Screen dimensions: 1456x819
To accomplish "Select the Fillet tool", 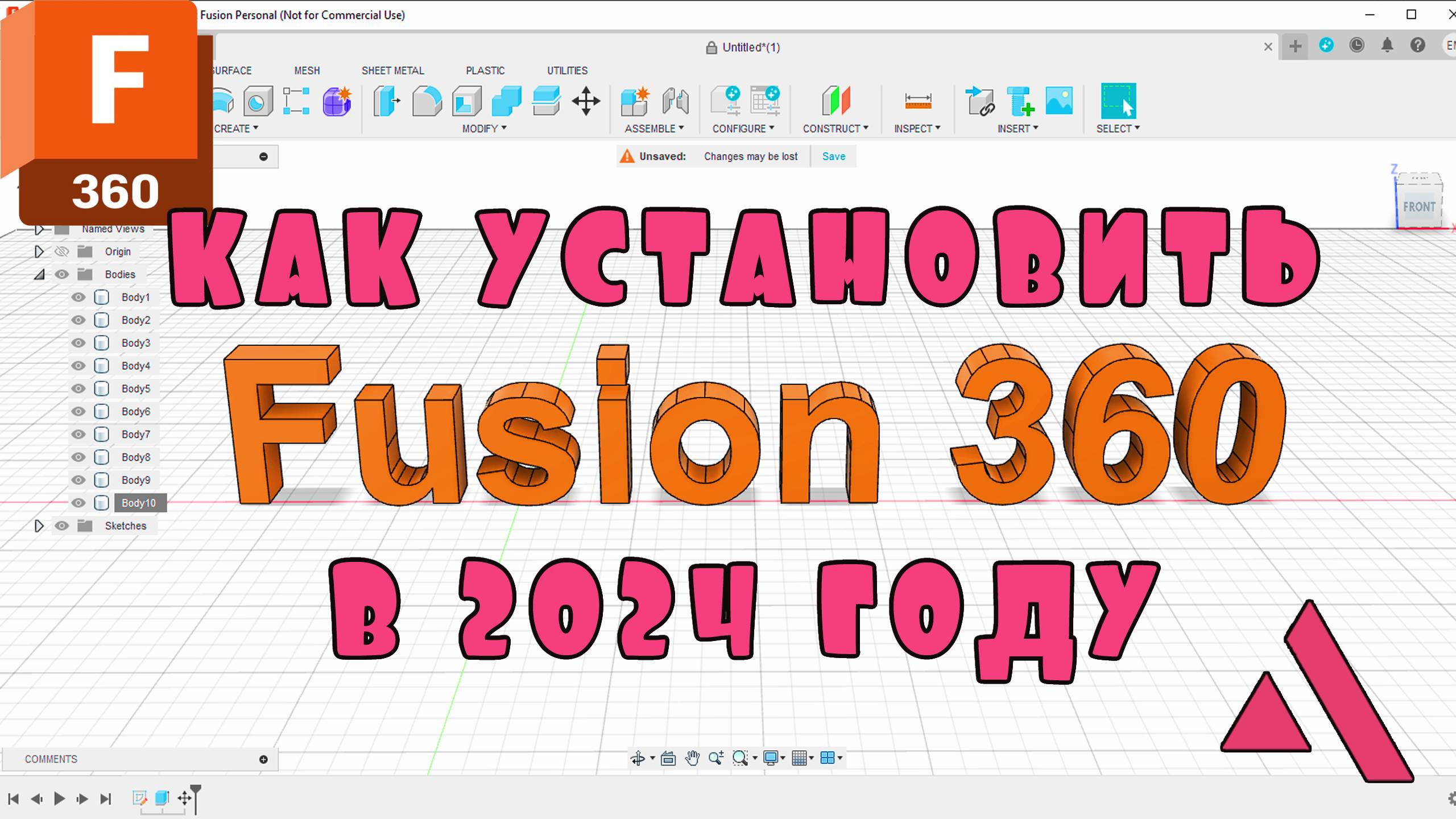I will coord(427,101).
